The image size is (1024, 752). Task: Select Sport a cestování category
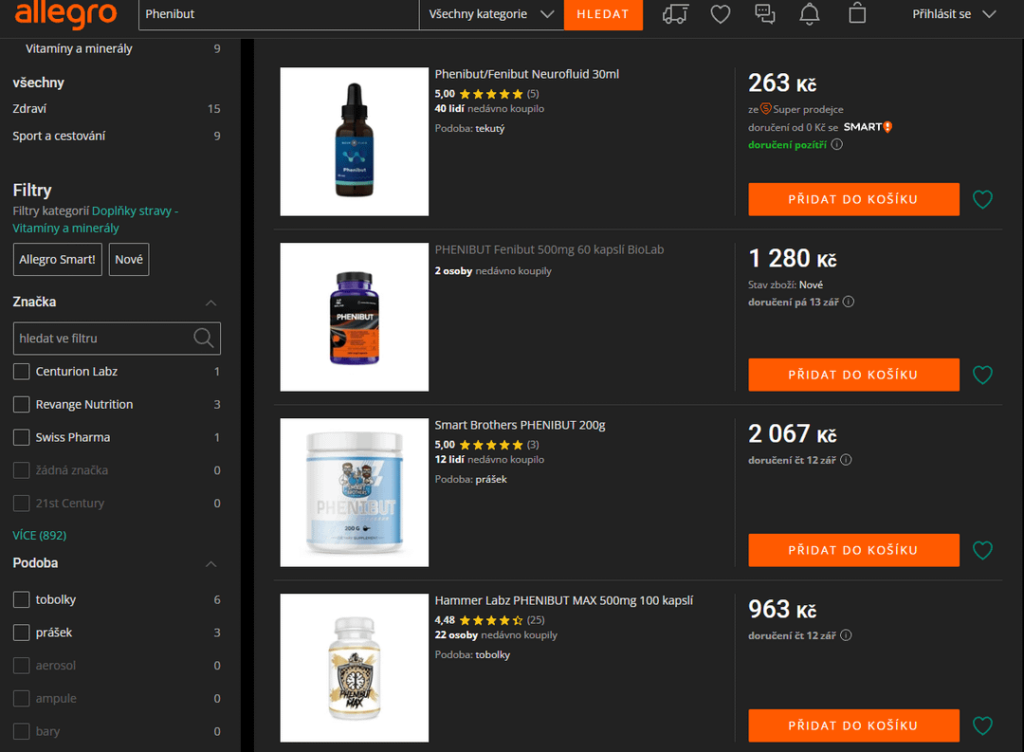tap(59, 136)
